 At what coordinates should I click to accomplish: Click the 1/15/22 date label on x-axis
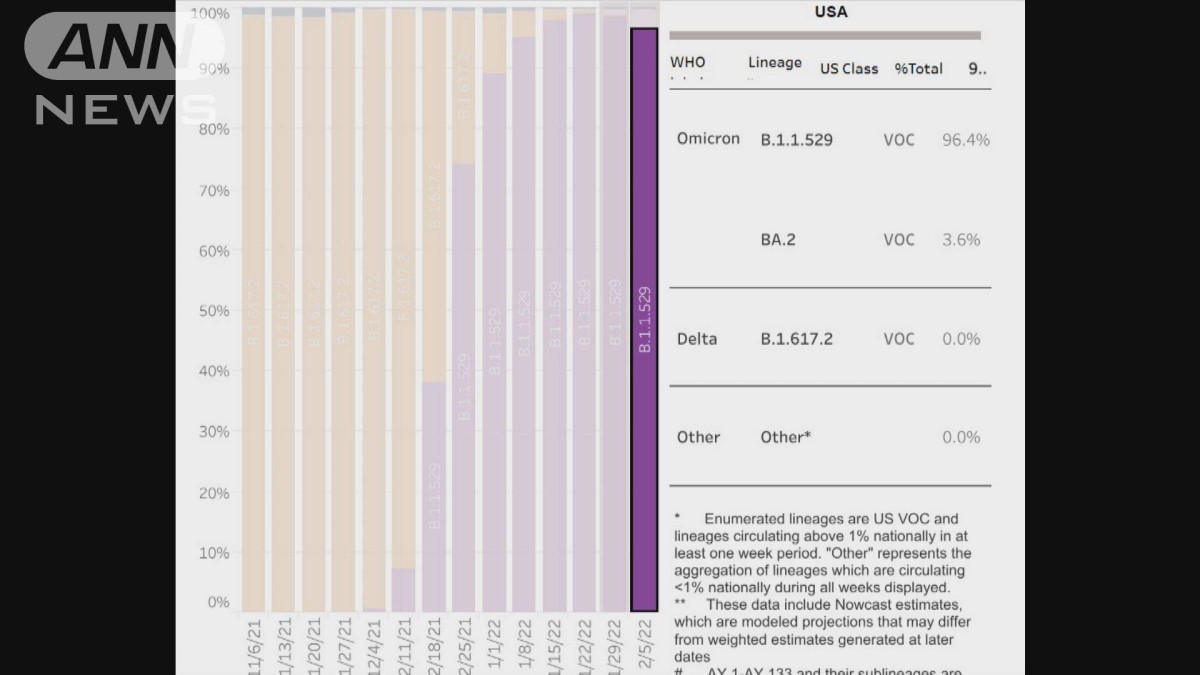tap(557, 645)
